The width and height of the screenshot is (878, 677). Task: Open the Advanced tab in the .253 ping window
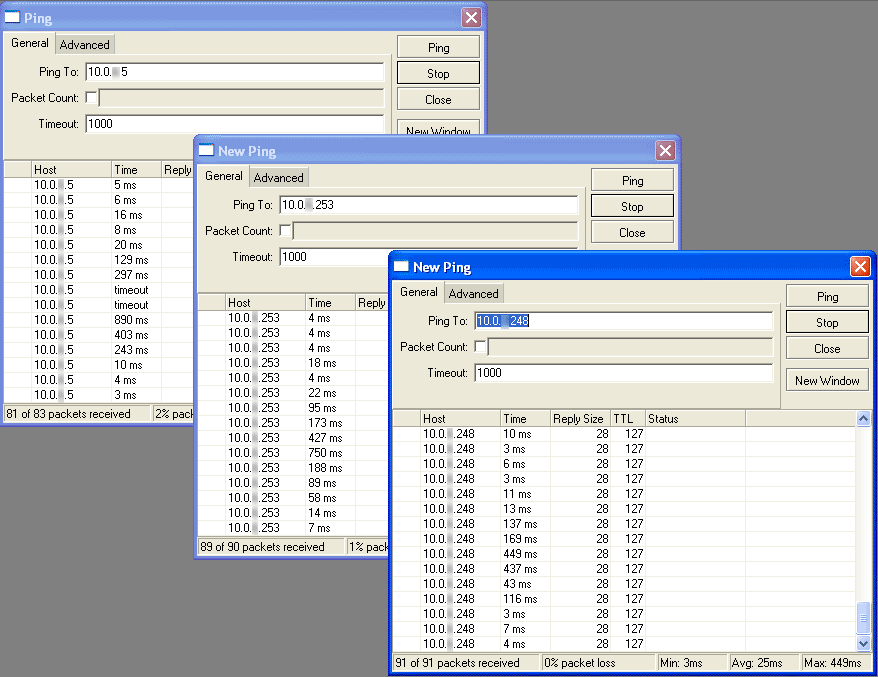coord(278,177)
